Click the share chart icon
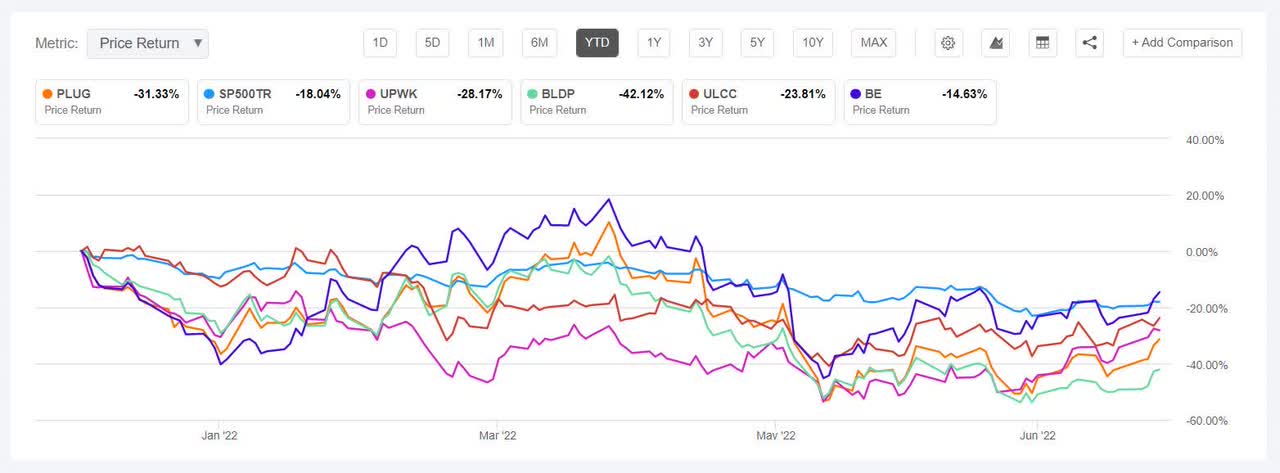The height and width of the screenshot is (473, 1280). (1090, 43)
